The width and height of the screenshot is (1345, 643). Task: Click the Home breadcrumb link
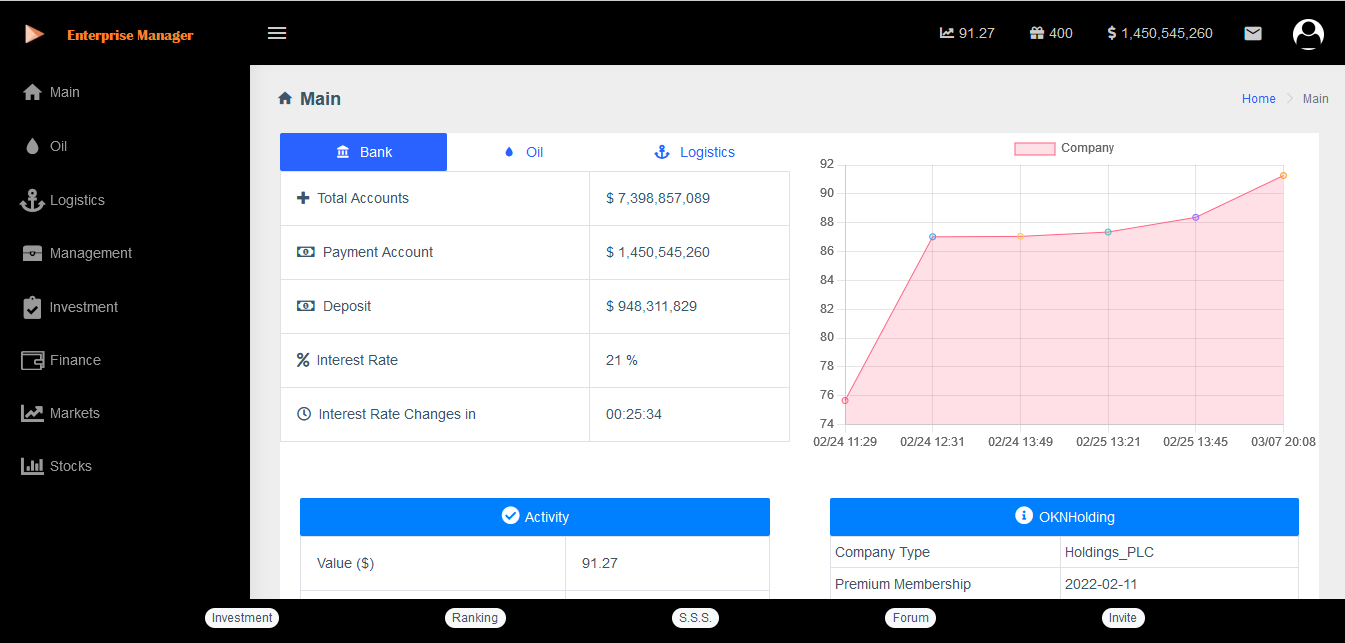[1258, 99]
